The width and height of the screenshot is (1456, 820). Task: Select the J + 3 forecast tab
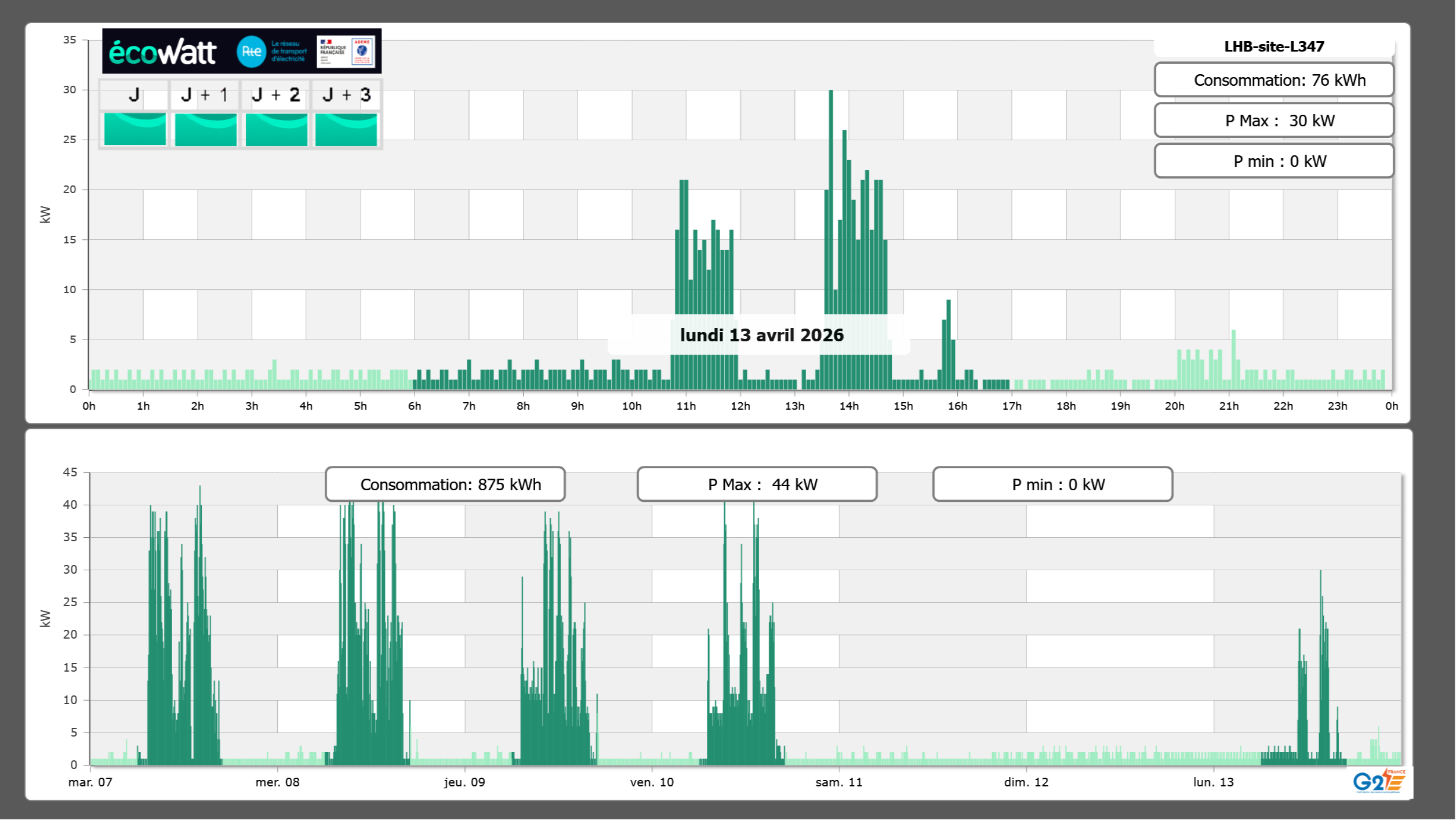[346, 95]
